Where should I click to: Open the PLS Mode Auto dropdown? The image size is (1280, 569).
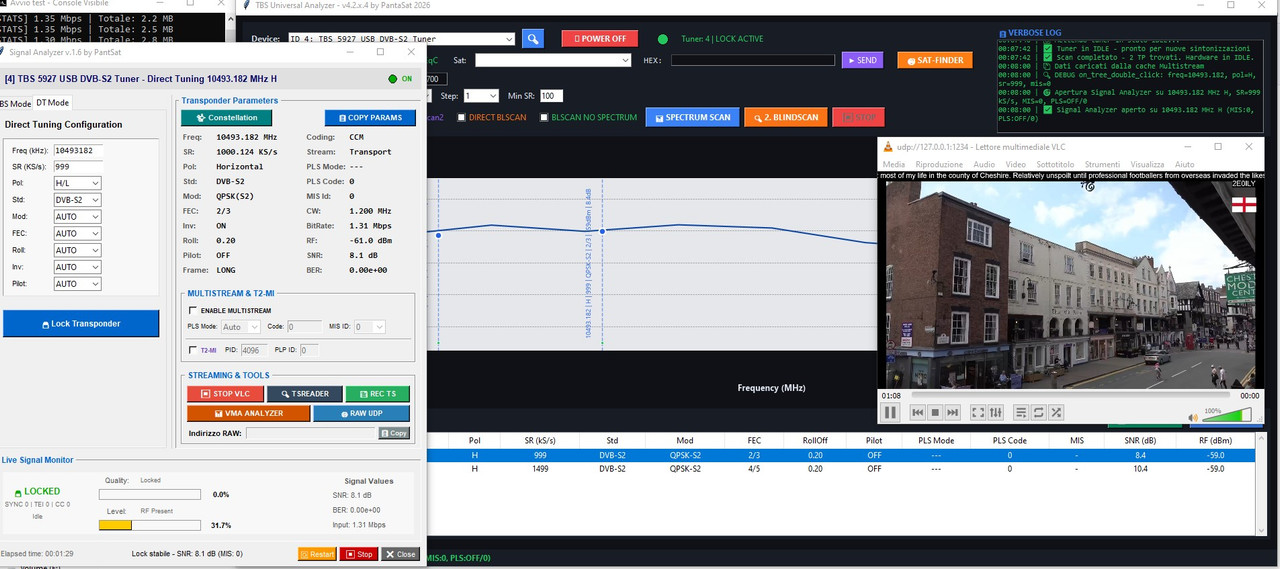tap(241, 327)
